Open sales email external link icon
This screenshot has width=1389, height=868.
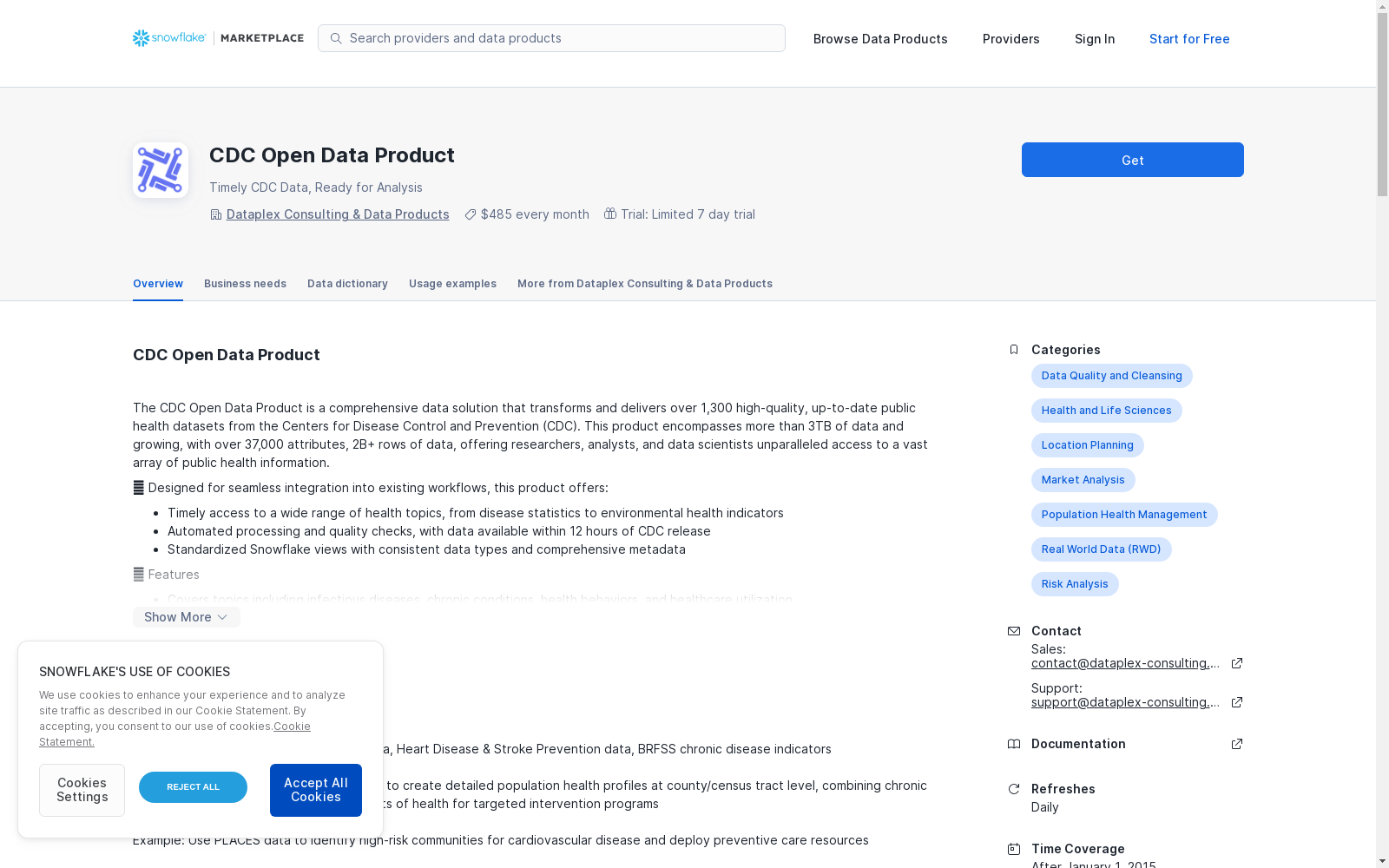coord(1237,663)
